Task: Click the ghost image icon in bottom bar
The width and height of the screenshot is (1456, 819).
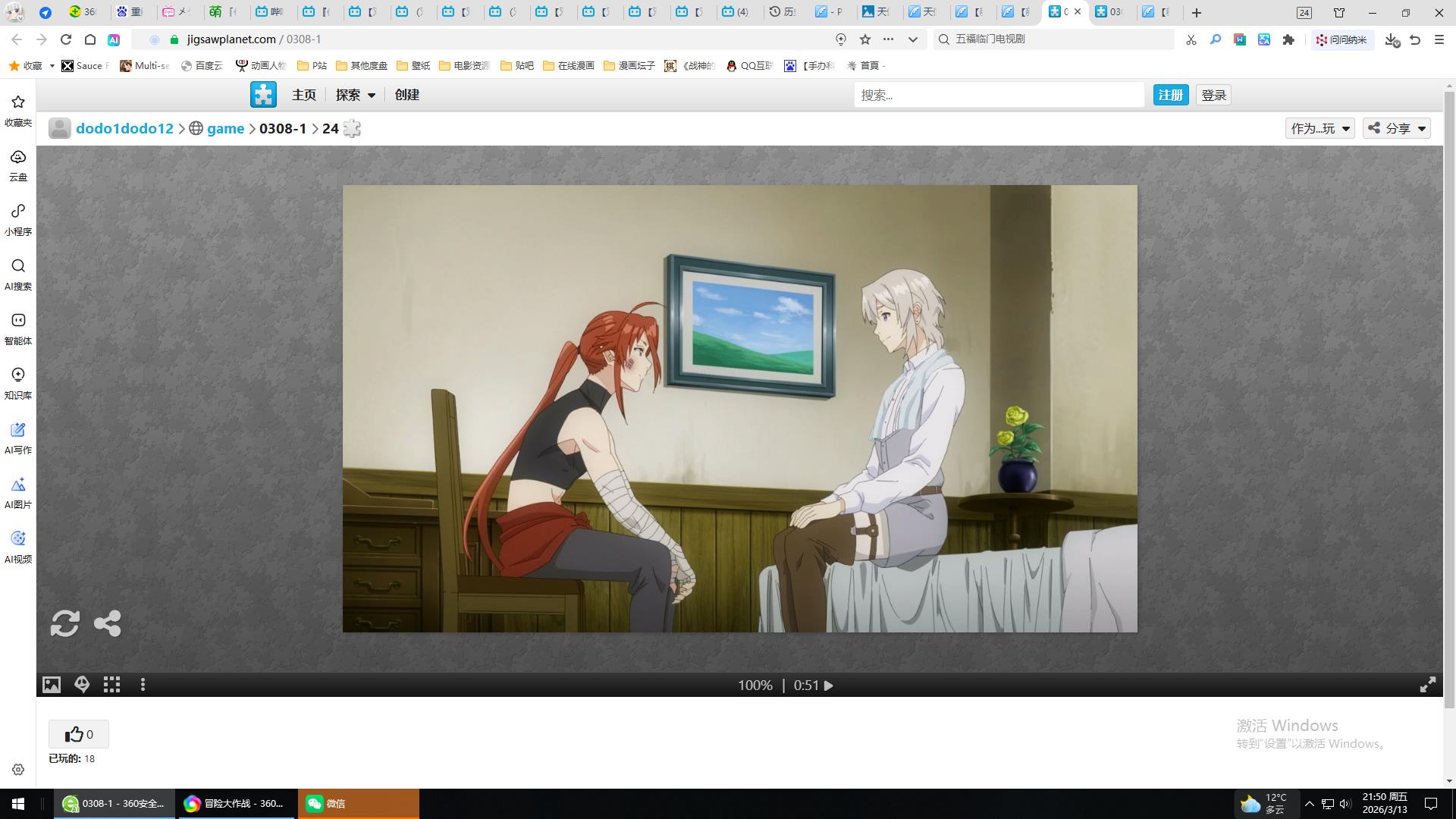Action: pyautogui.click(x=82, y=685)
